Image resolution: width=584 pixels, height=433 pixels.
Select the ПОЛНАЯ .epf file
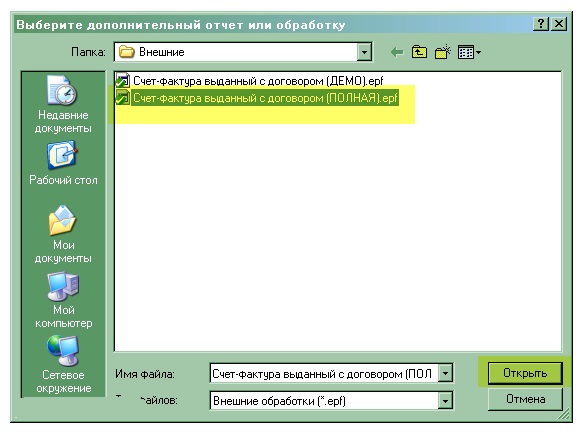(x=257, y=98)
